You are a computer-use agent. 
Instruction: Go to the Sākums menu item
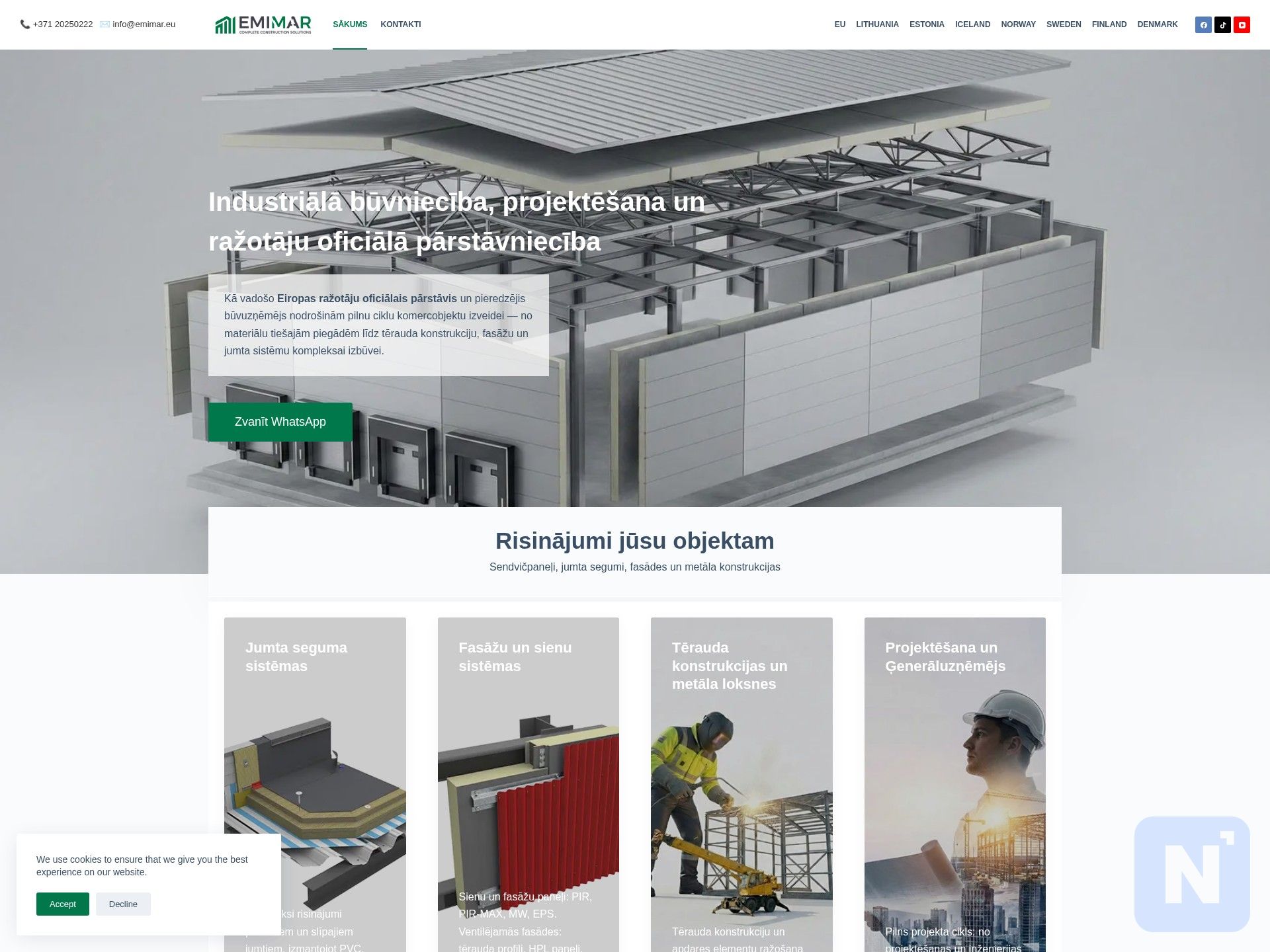point(350,24)
